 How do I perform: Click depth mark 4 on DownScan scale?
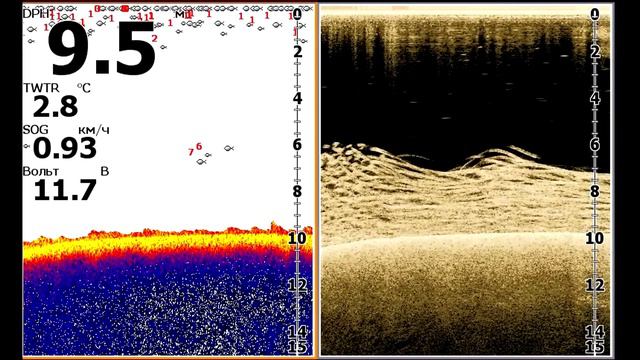coord(595,98)
